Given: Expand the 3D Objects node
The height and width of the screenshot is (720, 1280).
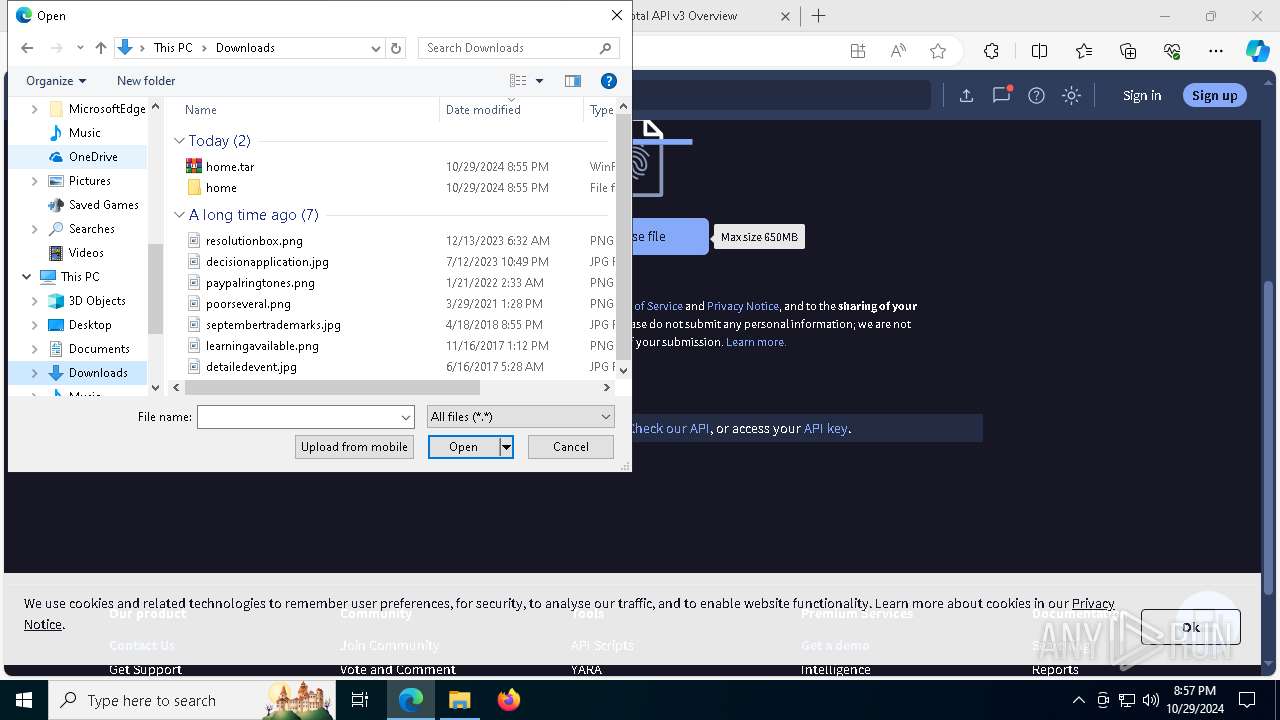Looking at the screenshot, I should click(x=35, y=301).
